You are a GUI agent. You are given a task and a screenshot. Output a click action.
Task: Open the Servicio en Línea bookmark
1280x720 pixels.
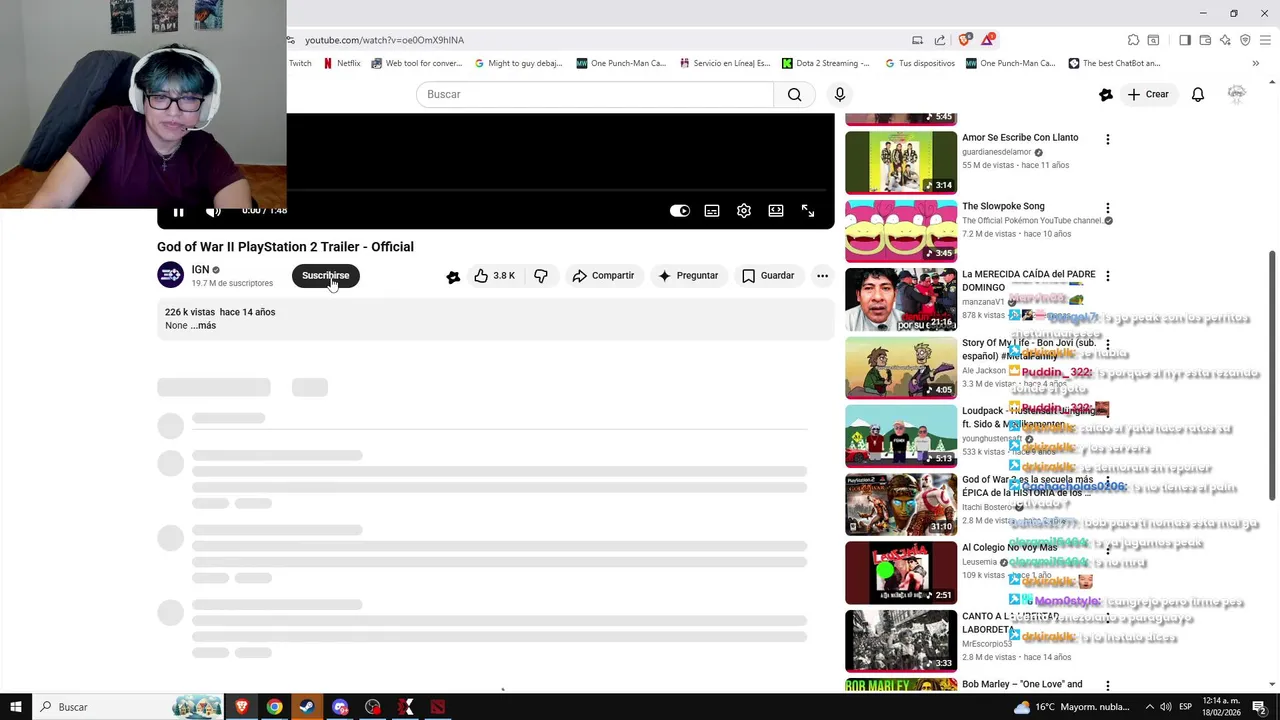coord(725,63)
